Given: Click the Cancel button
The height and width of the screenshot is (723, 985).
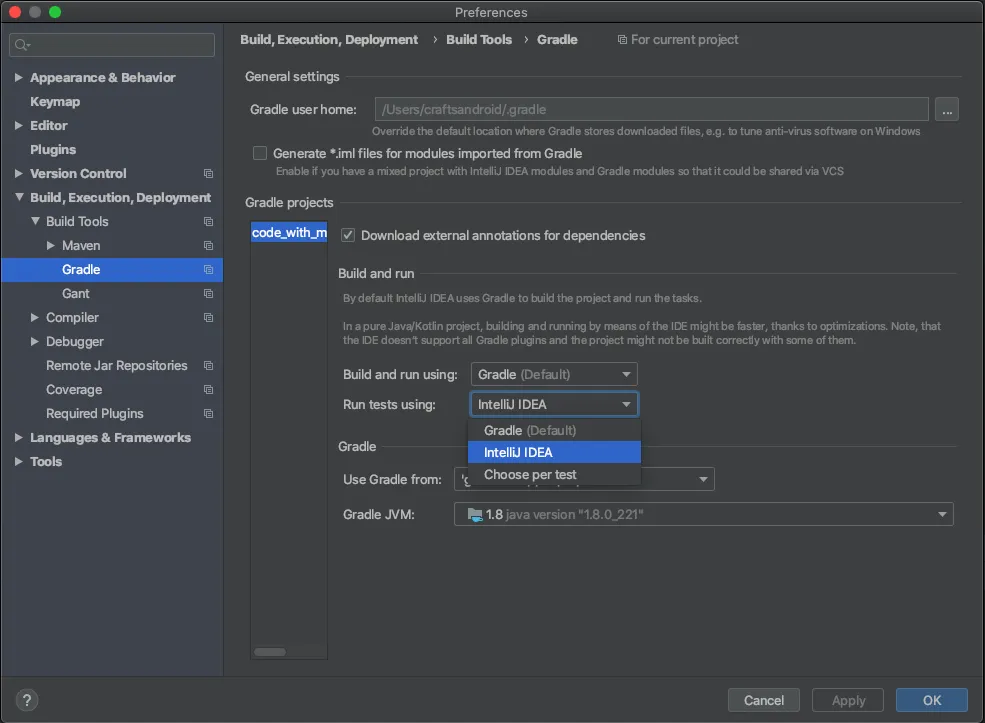Looking at the screenshot, I should pyautogui.click(x=764, y=700).
